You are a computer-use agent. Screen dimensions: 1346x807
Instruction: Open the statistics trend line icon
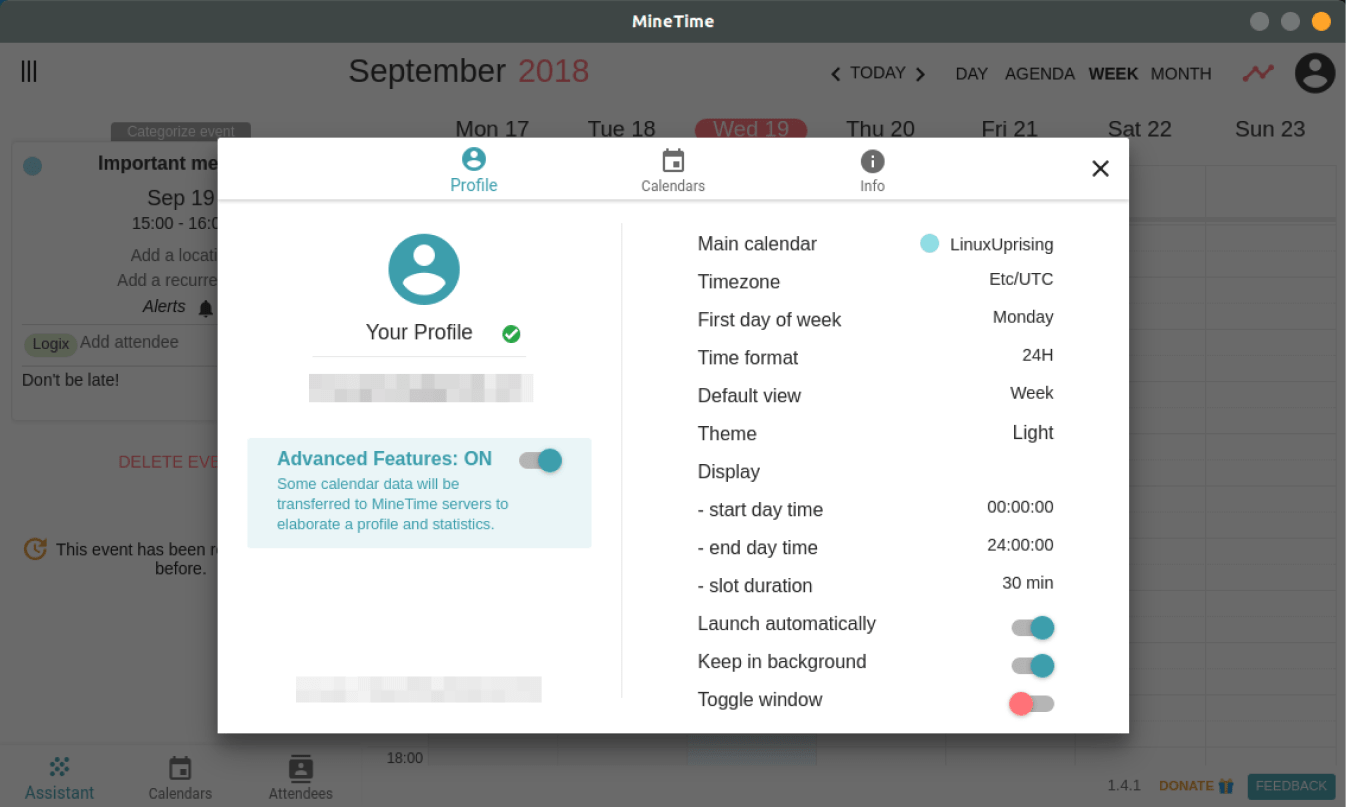click(x=1257, y=73)
